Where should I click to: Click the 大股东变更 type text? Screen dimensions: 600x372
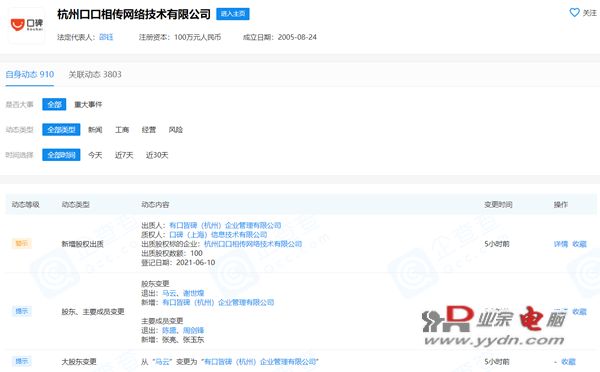tap(79, 362)
